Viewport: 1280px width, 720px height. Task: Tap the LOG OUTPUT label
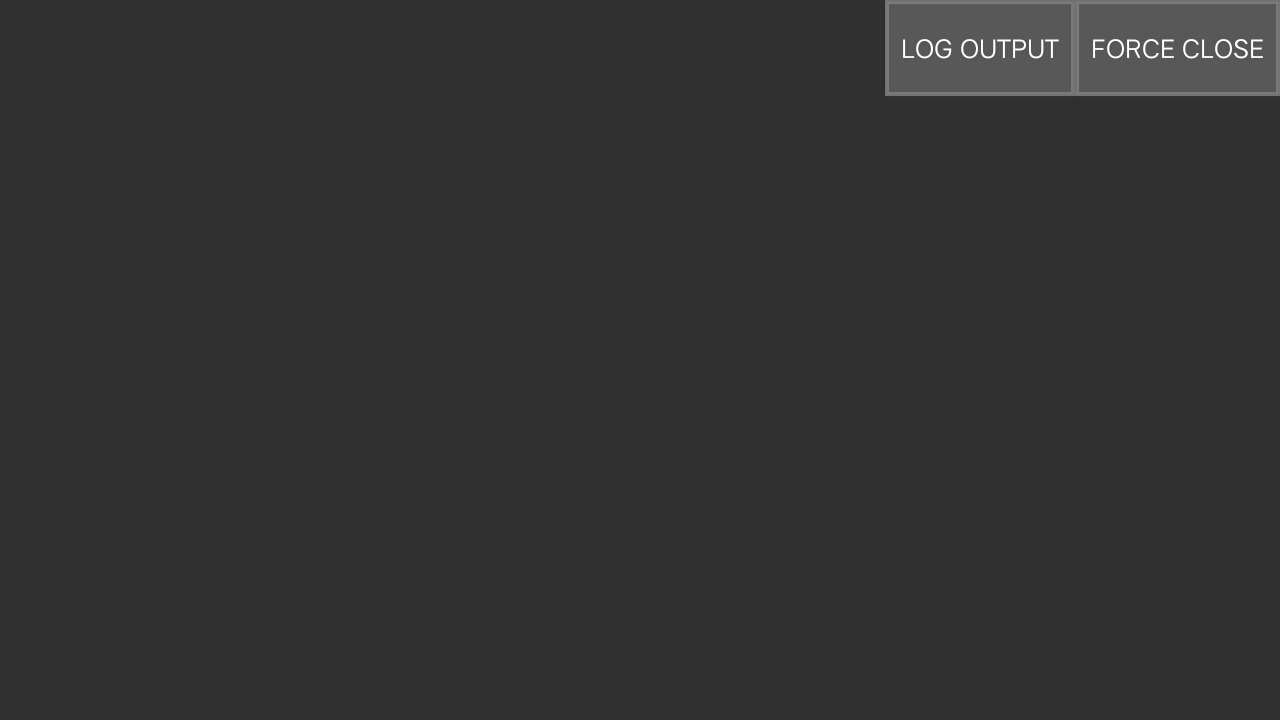pyautogui.click(x=980, y=49)
